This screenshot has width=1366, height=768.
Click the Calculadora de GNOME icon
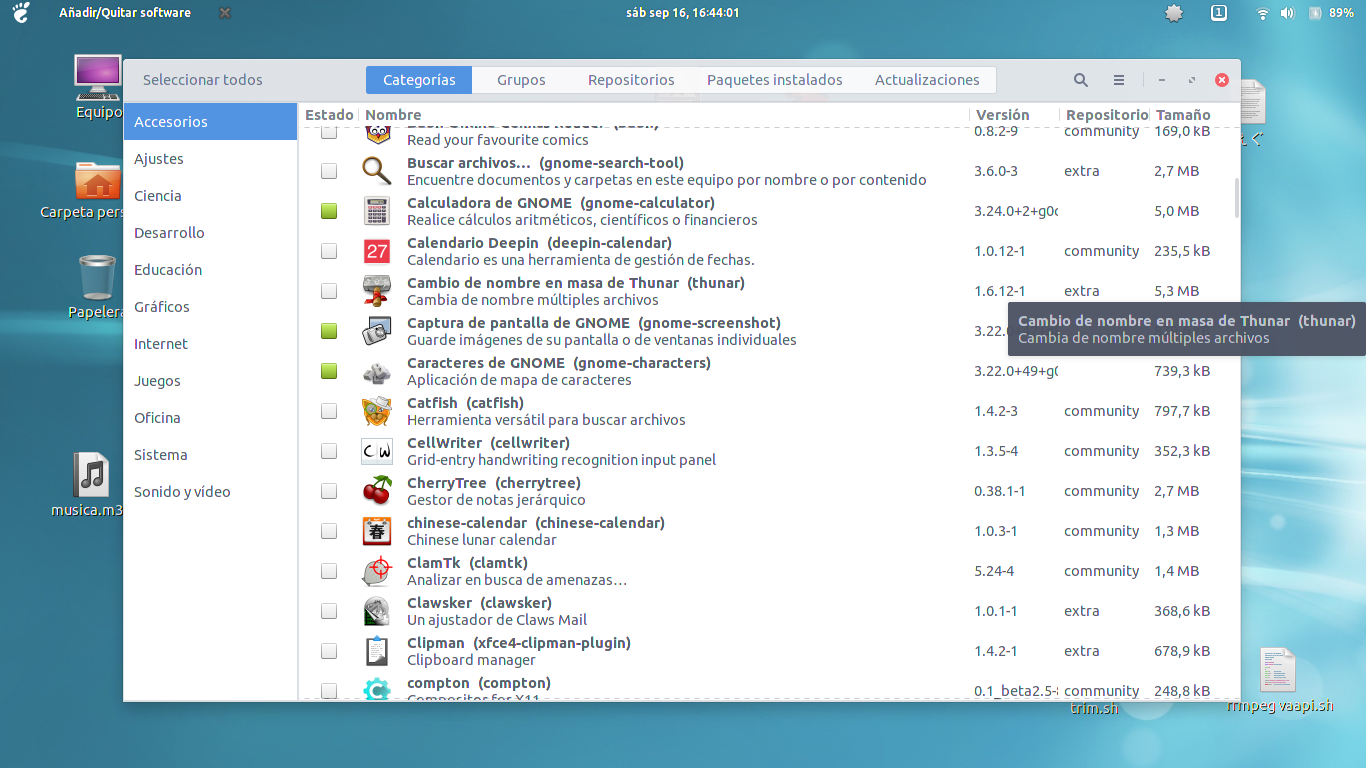pyautogui.click(x=377, y=211)
